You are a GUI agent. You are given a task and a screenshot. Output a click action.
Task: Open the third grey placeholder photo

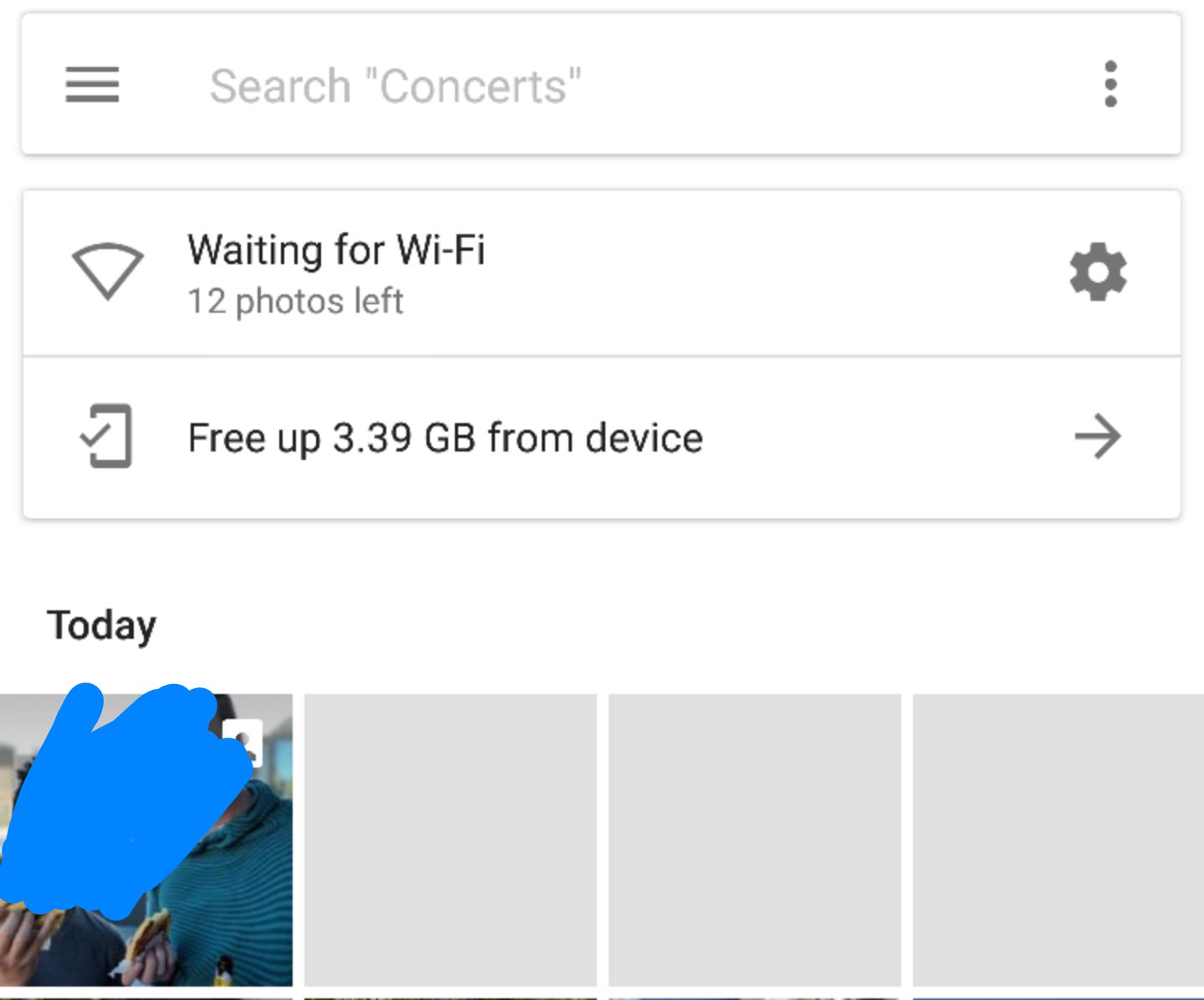tap(755, 840)
